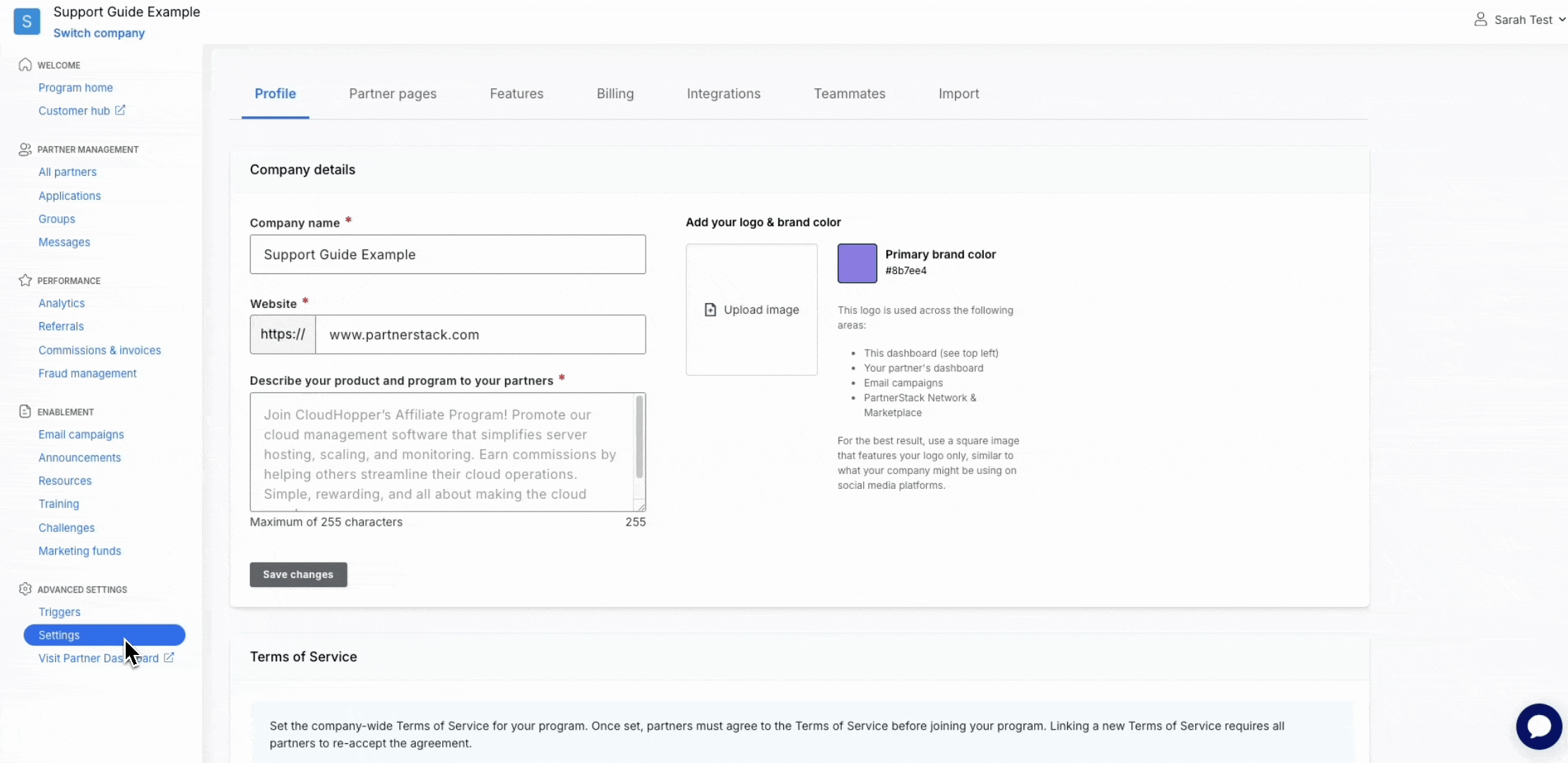This screenshot has width=1568, height=763.
Task: Click the Primary brand color label
Action: click(941, 254)
